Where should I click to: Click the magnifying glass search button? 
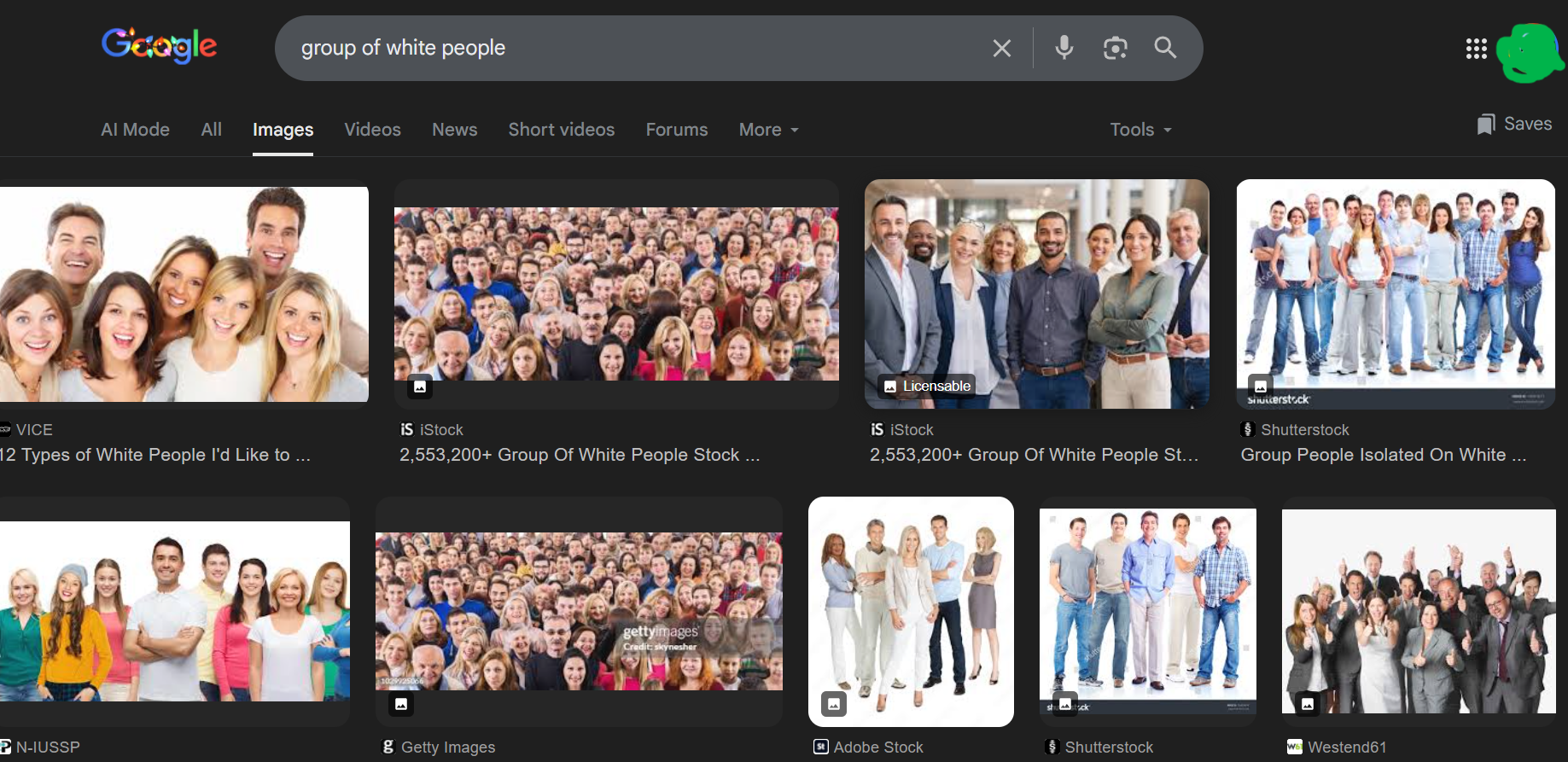pos(1165,48)
